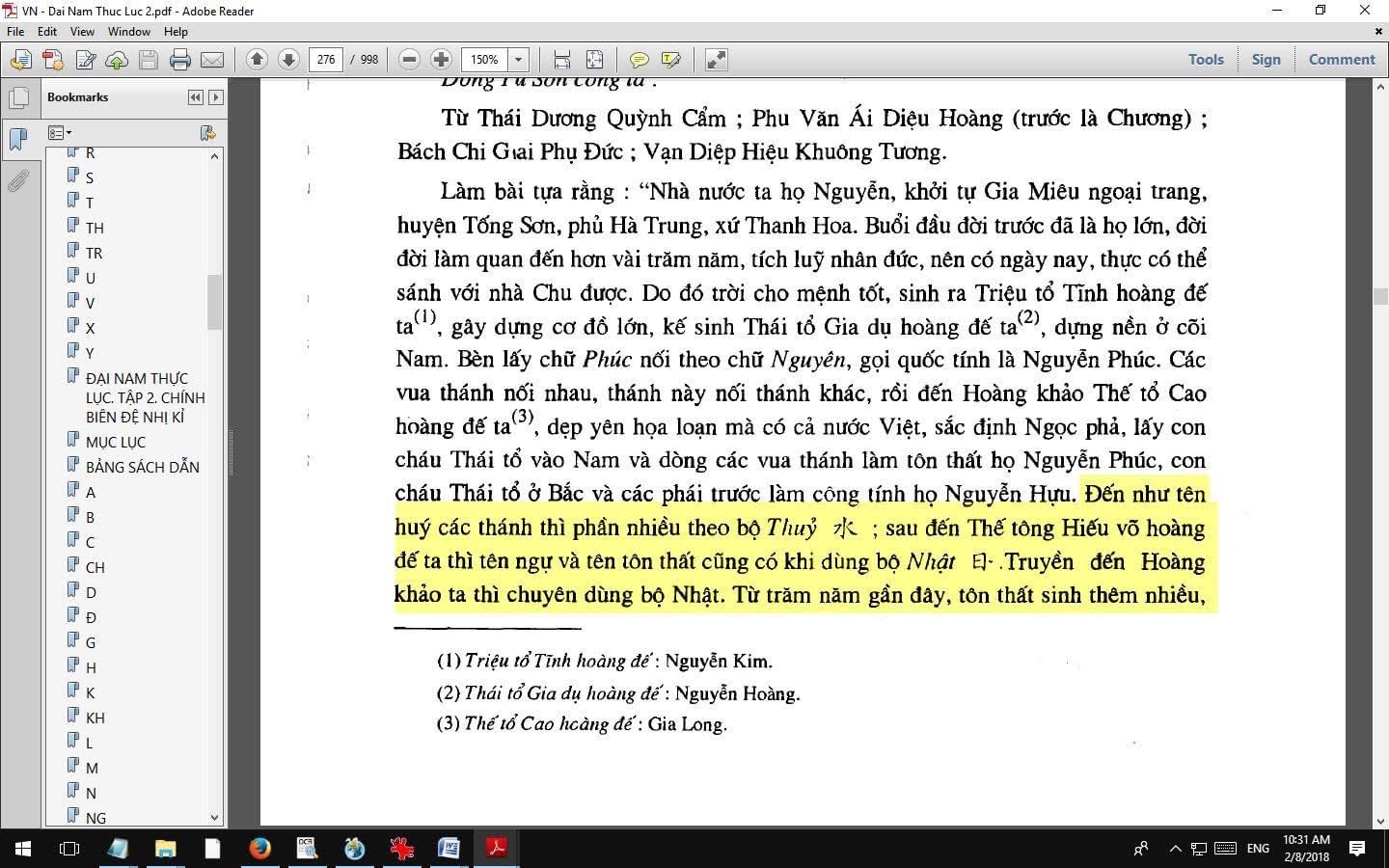1389x868 pixels.
Task: Toggle the Bookmarks panel button
Action: (18, 139)
